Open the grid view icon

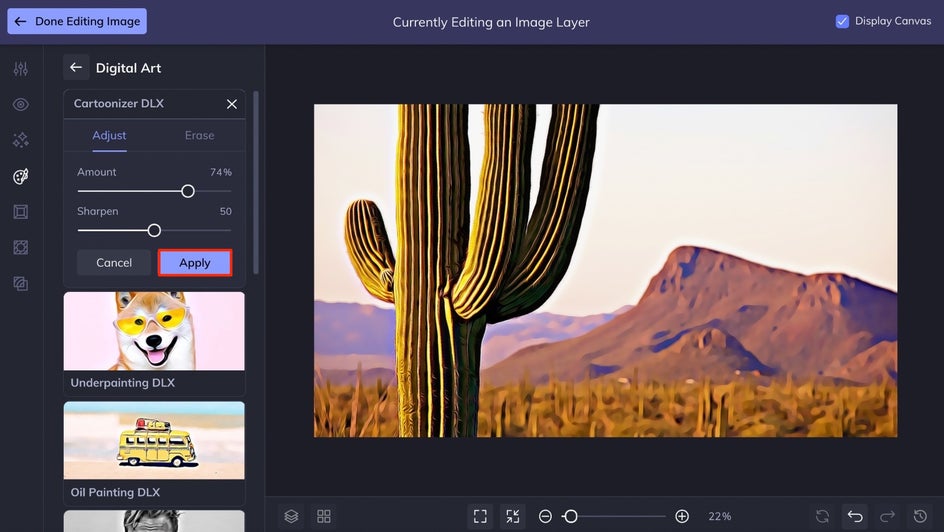324,516
